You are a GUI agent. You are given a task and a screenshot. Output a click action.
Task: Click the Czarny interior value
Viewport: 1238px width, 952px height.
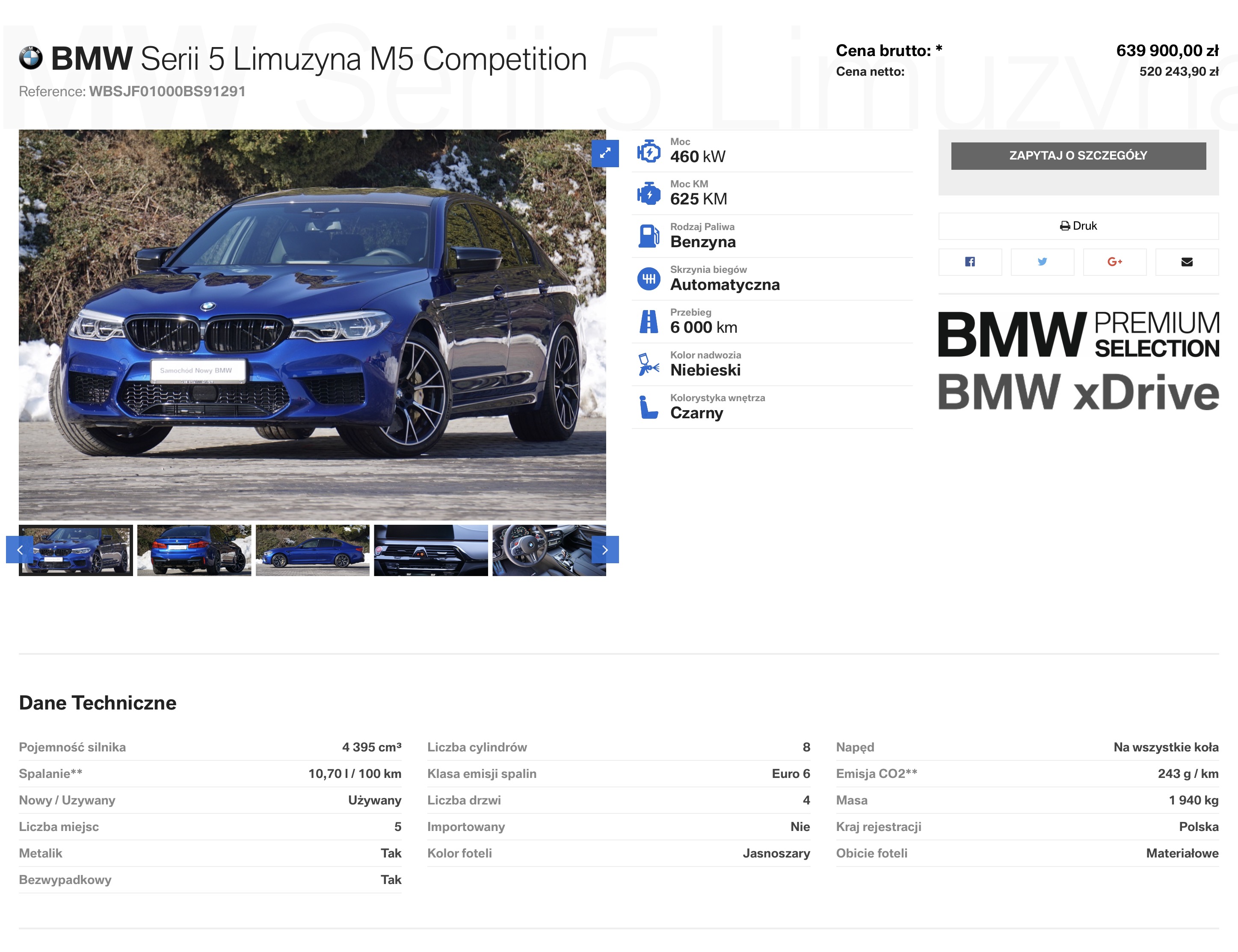click(x=696, y=413)
